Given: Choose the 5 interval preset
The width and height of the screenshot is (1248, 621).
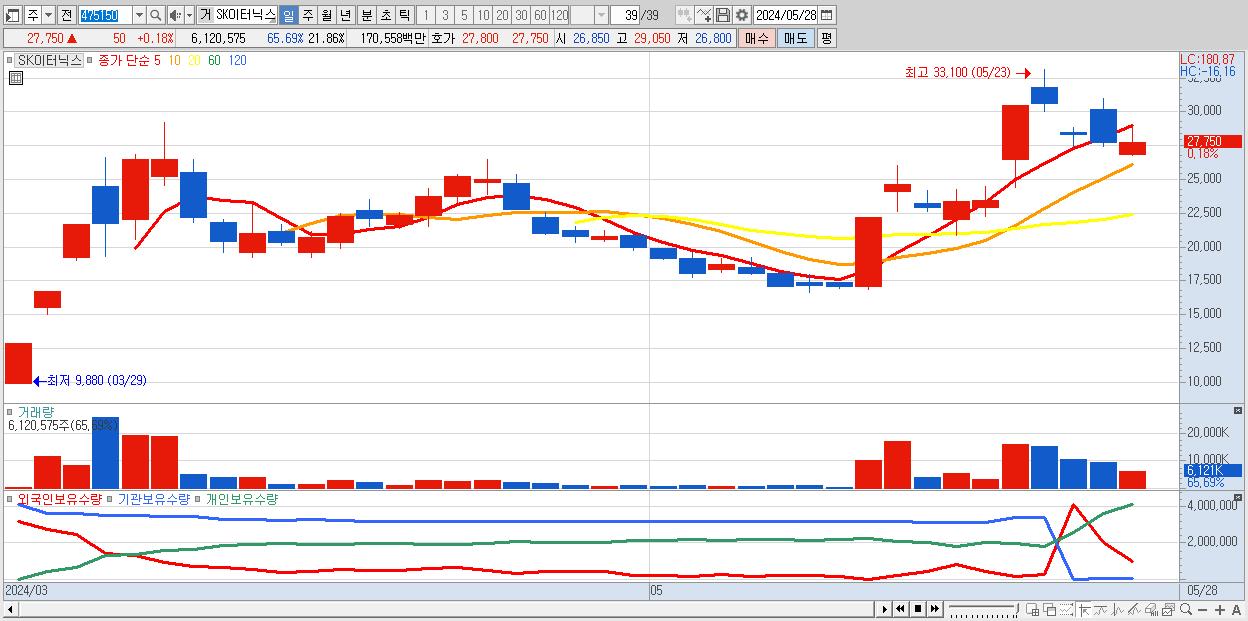Looking at the screenshot, I should 464,15.
